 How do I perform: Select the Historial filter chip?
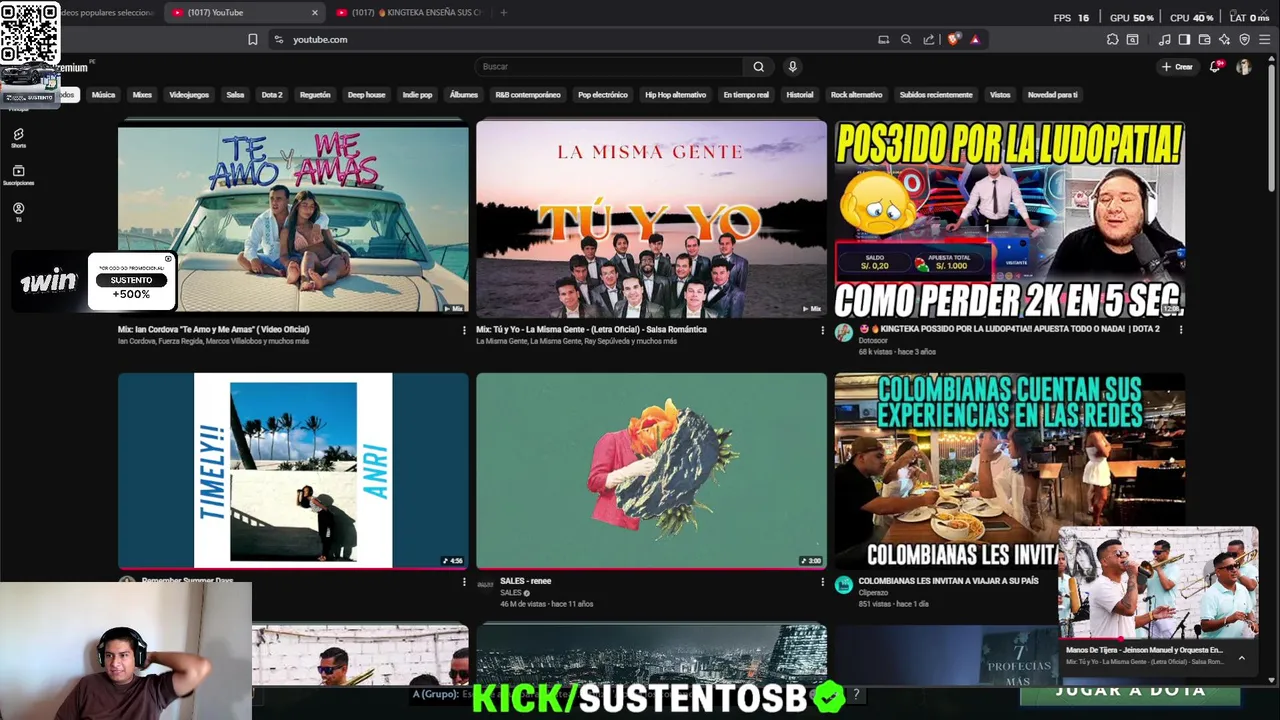pyautogui.click(x=800, y=95)
